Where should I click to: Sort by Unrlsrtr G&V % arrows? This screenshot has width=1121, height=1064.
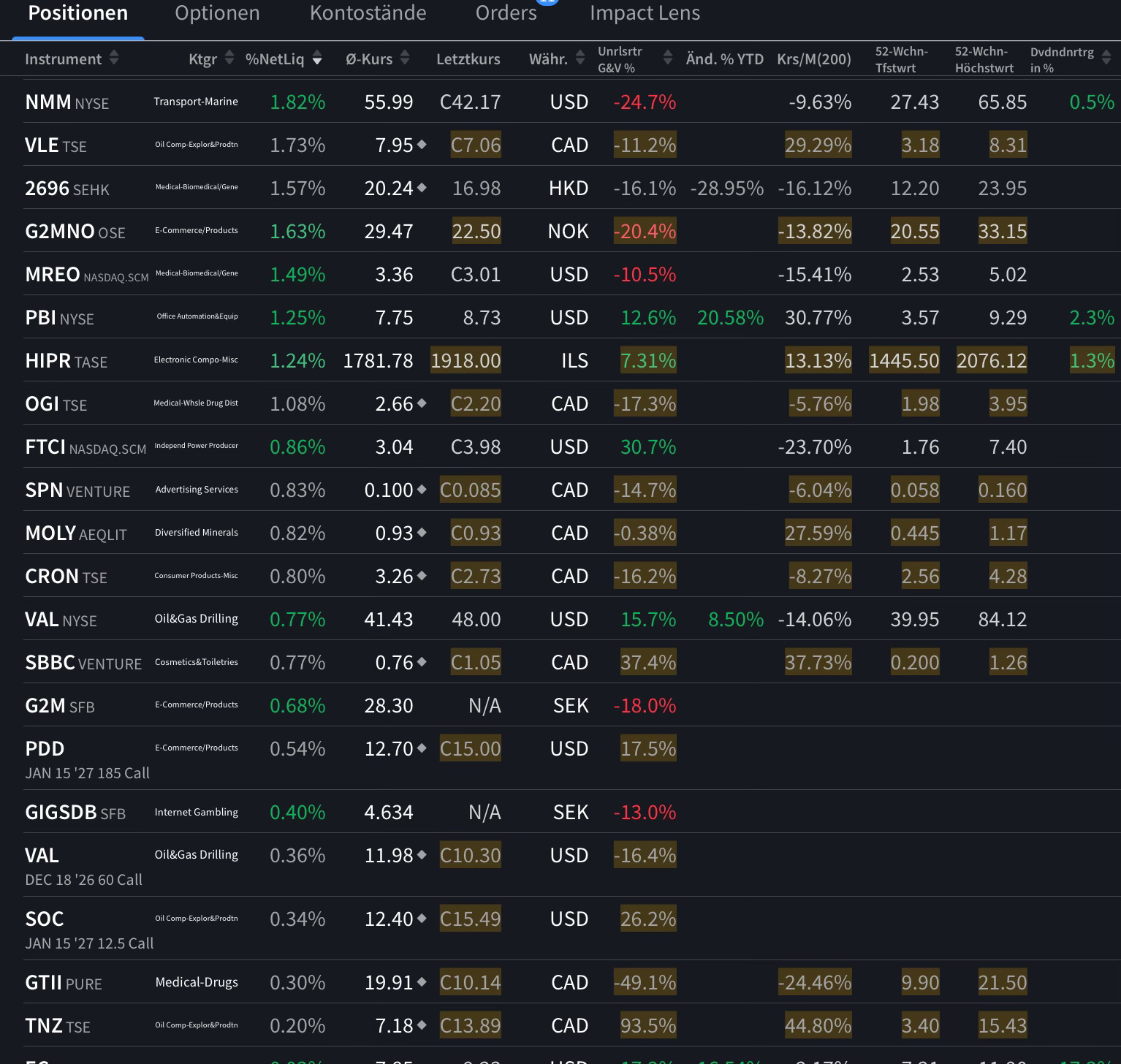pyautogui.click(x=667, y=58)
